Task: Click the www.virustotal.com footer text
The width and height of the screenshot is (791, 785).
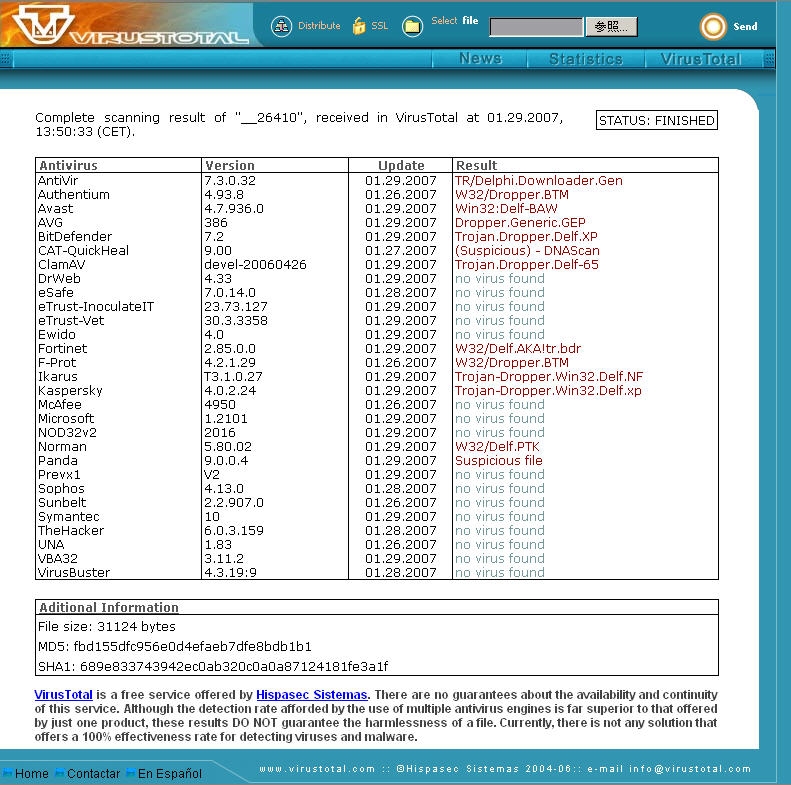Action: tap(317, 769)
